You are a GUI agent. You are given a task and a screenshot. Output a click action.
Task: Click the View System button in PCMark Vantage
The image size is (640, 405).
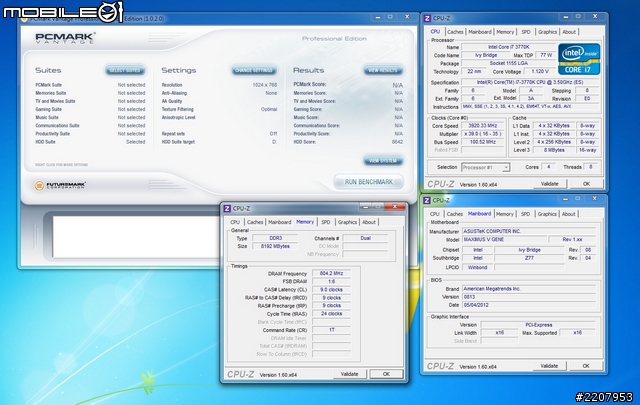tap(383, 161)
